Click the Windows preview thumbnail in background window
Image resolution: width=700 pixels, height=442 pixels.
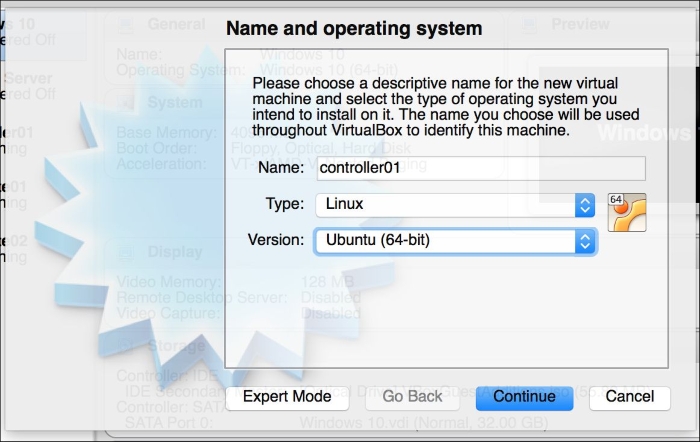[x=620, y=134]
